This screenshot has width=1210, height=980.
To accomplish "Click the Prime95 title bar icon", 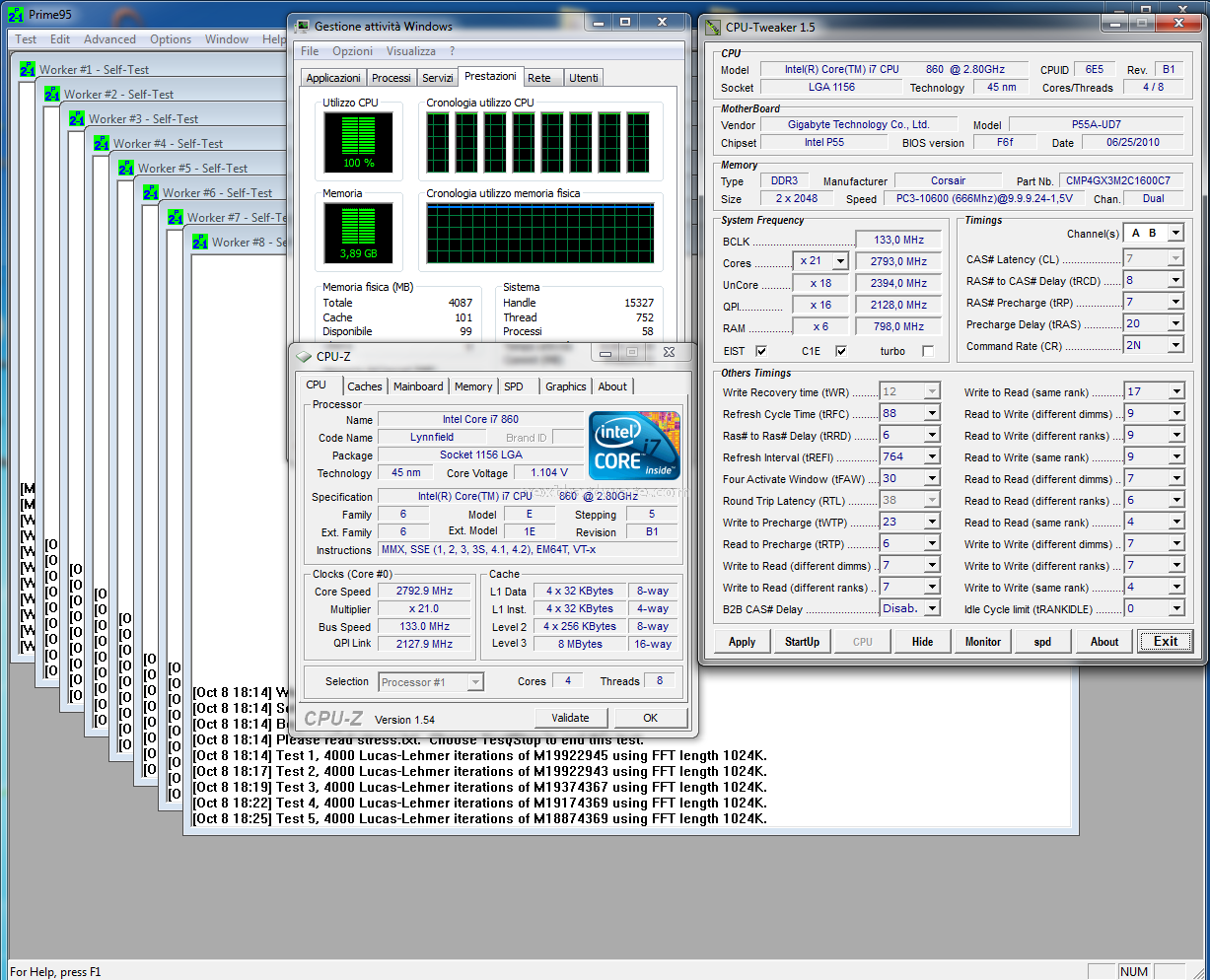I will [x=15, y=15].
